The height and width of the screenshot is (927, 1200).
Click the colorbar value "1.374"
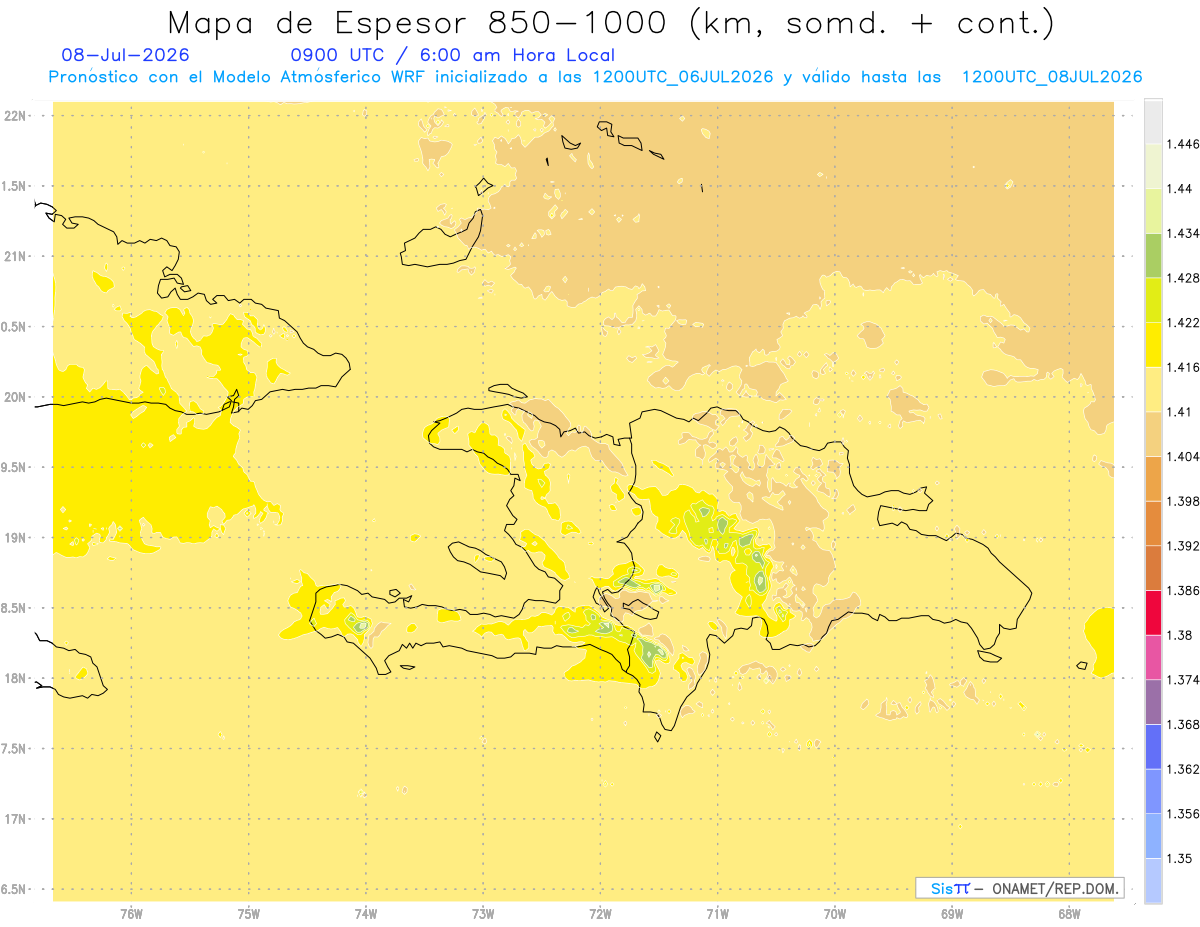1183,679
